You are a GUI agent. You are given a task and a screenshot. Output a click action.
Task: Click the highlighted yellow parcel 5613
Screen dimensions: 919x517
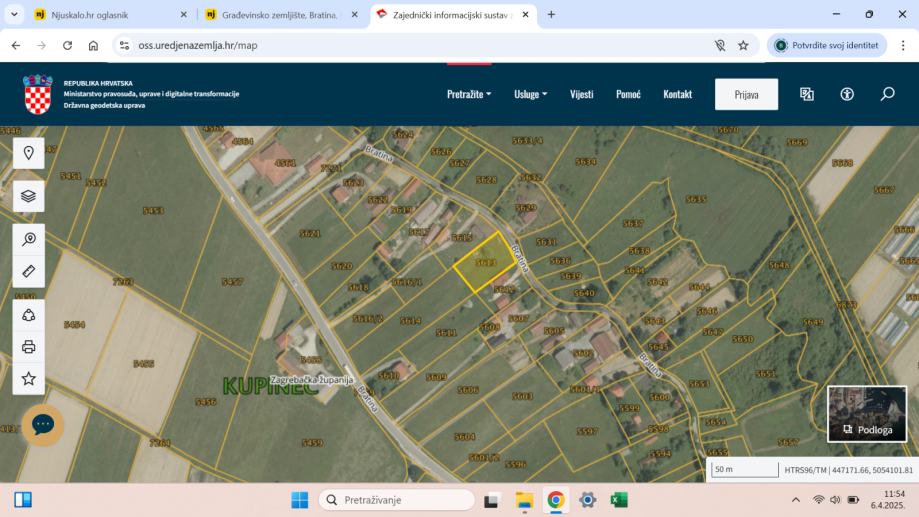tap(485, 262)
